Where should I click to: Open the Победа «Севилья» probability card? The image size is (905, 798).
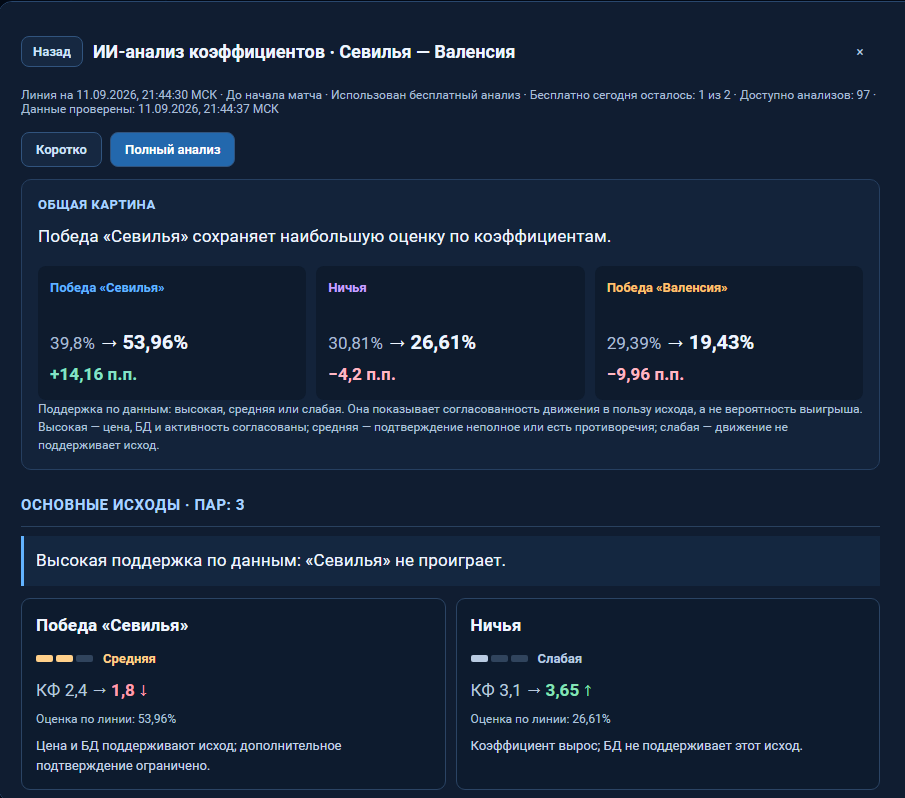[172, 332]
